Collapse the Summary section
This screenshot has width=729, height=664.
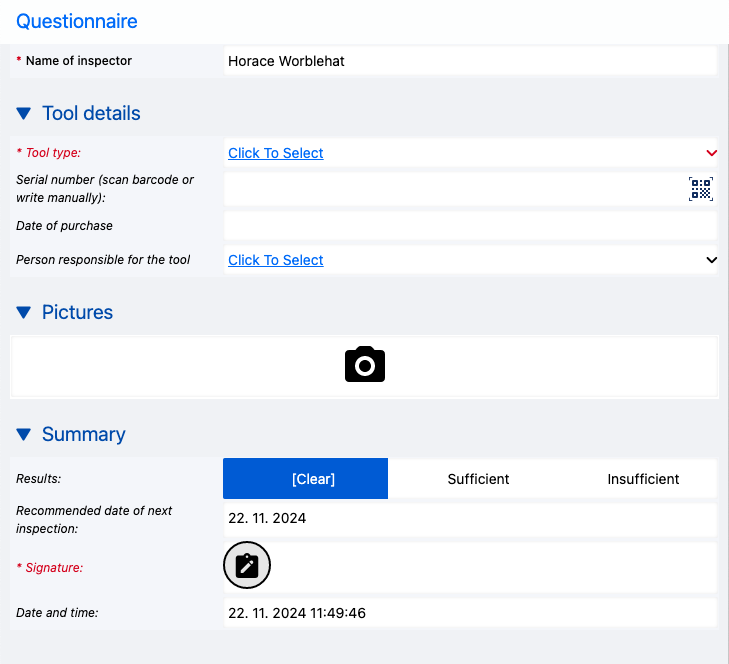coord(23,434)
